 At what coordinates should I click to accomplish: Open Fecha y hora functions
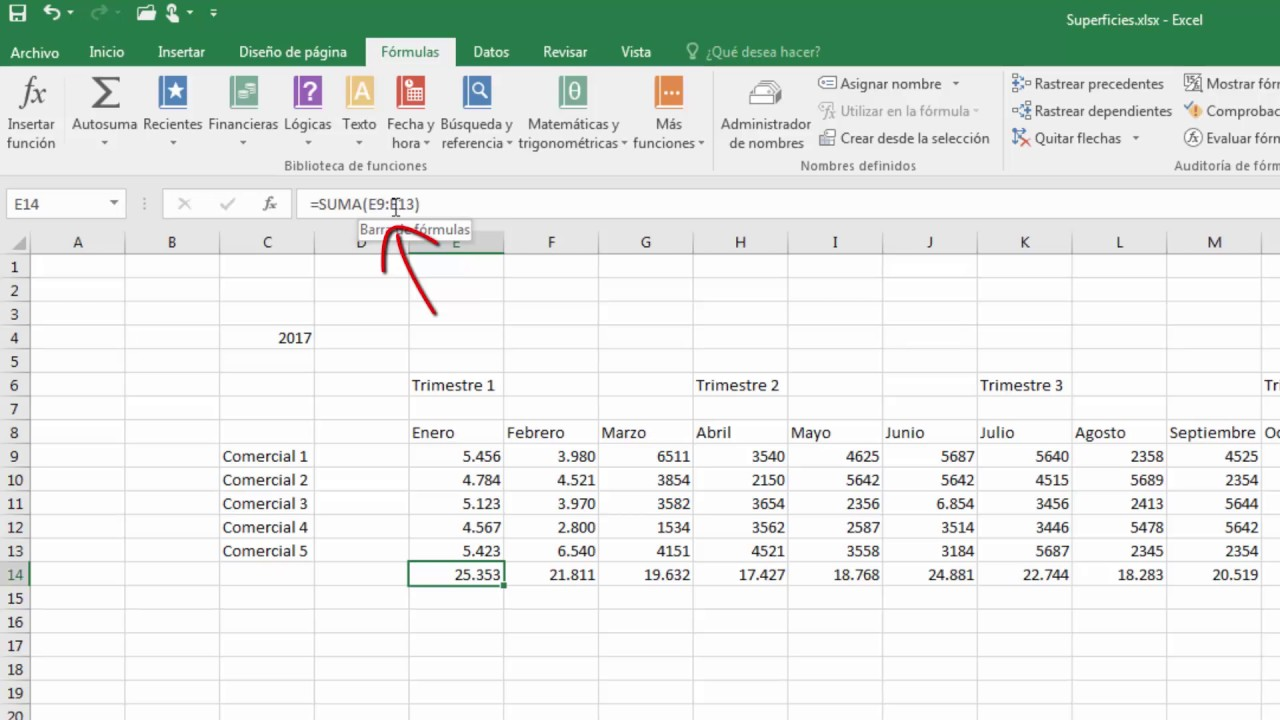pos(411,114)
